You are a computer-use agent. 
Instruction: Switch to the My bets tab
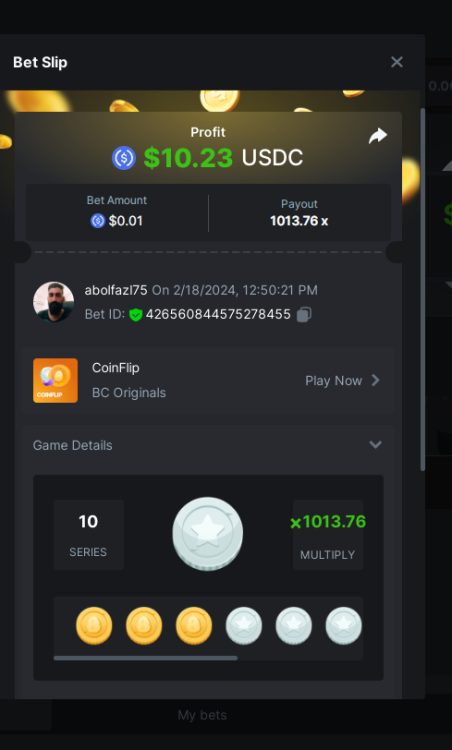[x=202, y=715]
